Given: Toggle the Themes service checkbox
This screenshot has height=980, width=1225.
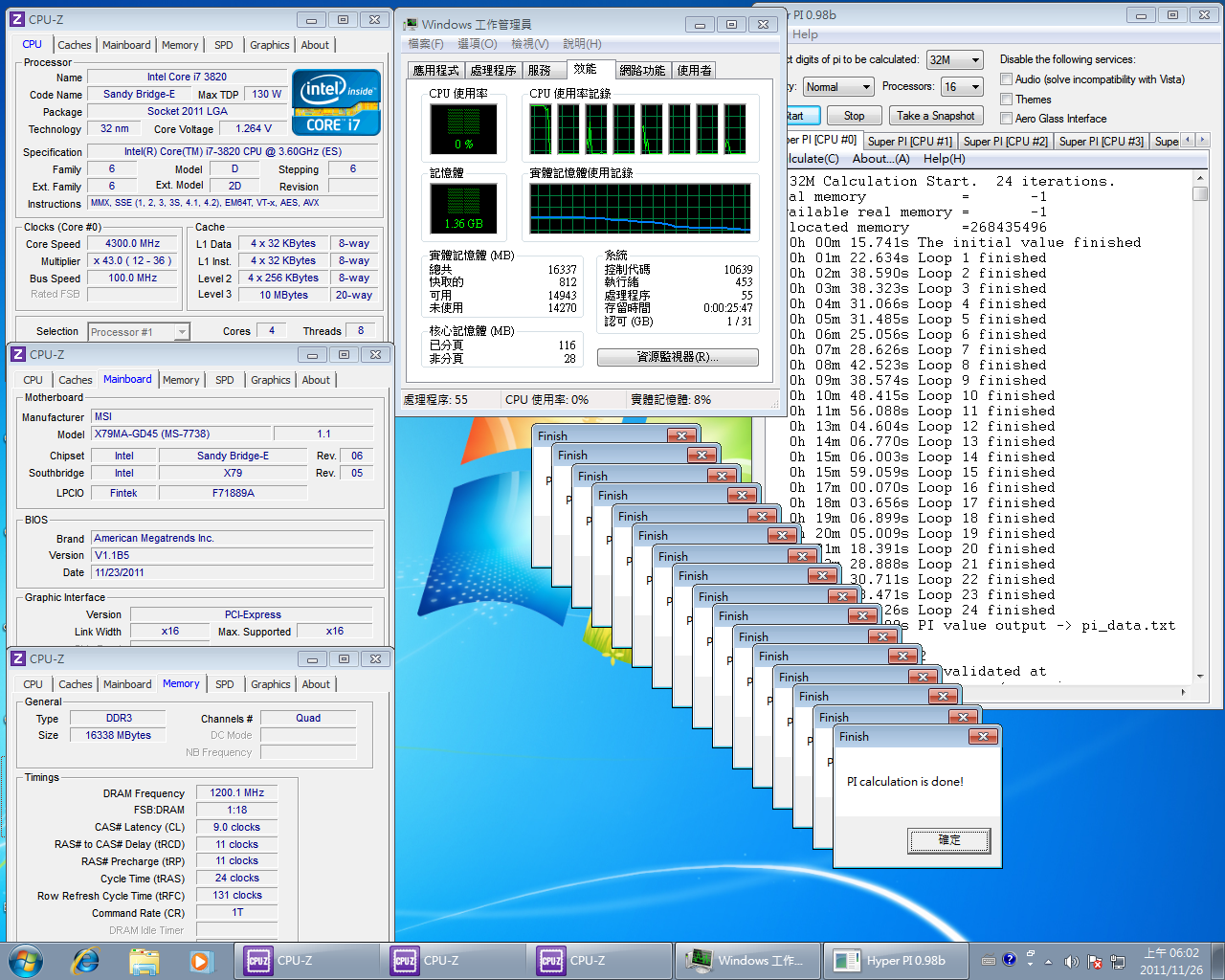Looking at the screenshot, I should pos(1006,100).
